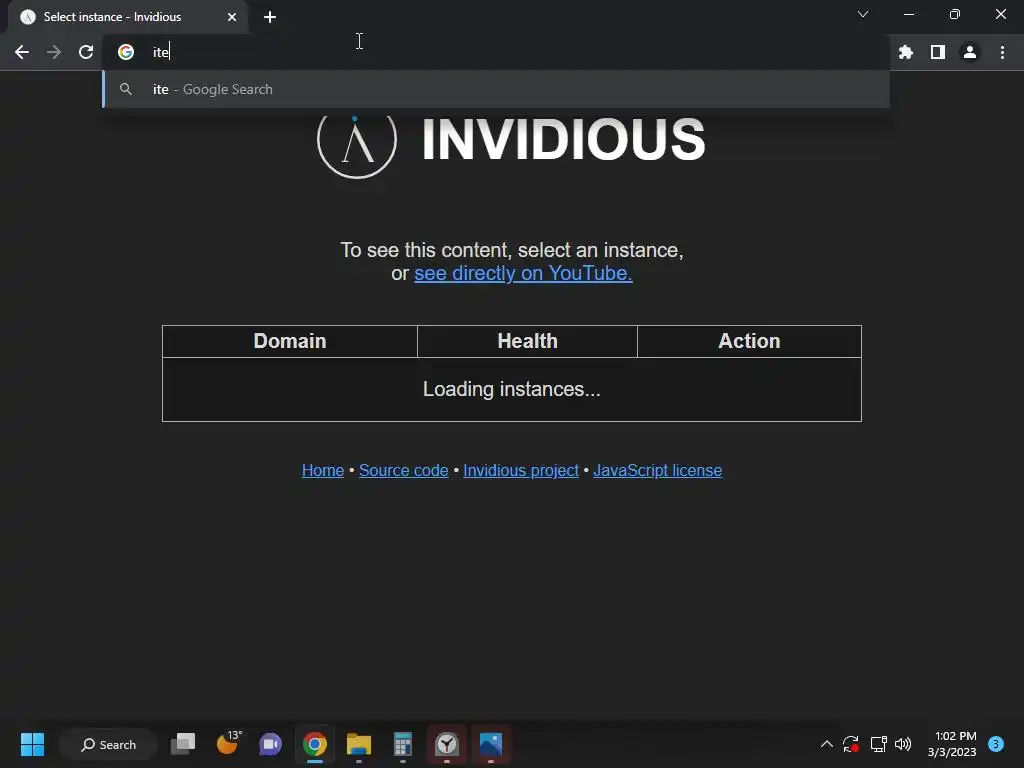Viewport: 1024px width, 768px height.
Task: Open a new browser tab
Action: (x=270, y=17)
